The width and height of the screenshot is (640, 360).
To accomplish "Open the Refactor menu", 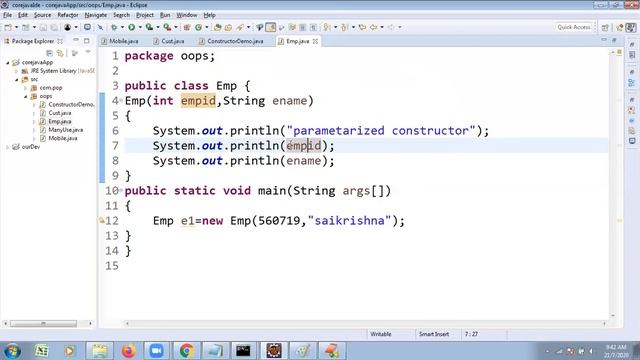I will 68,15.
